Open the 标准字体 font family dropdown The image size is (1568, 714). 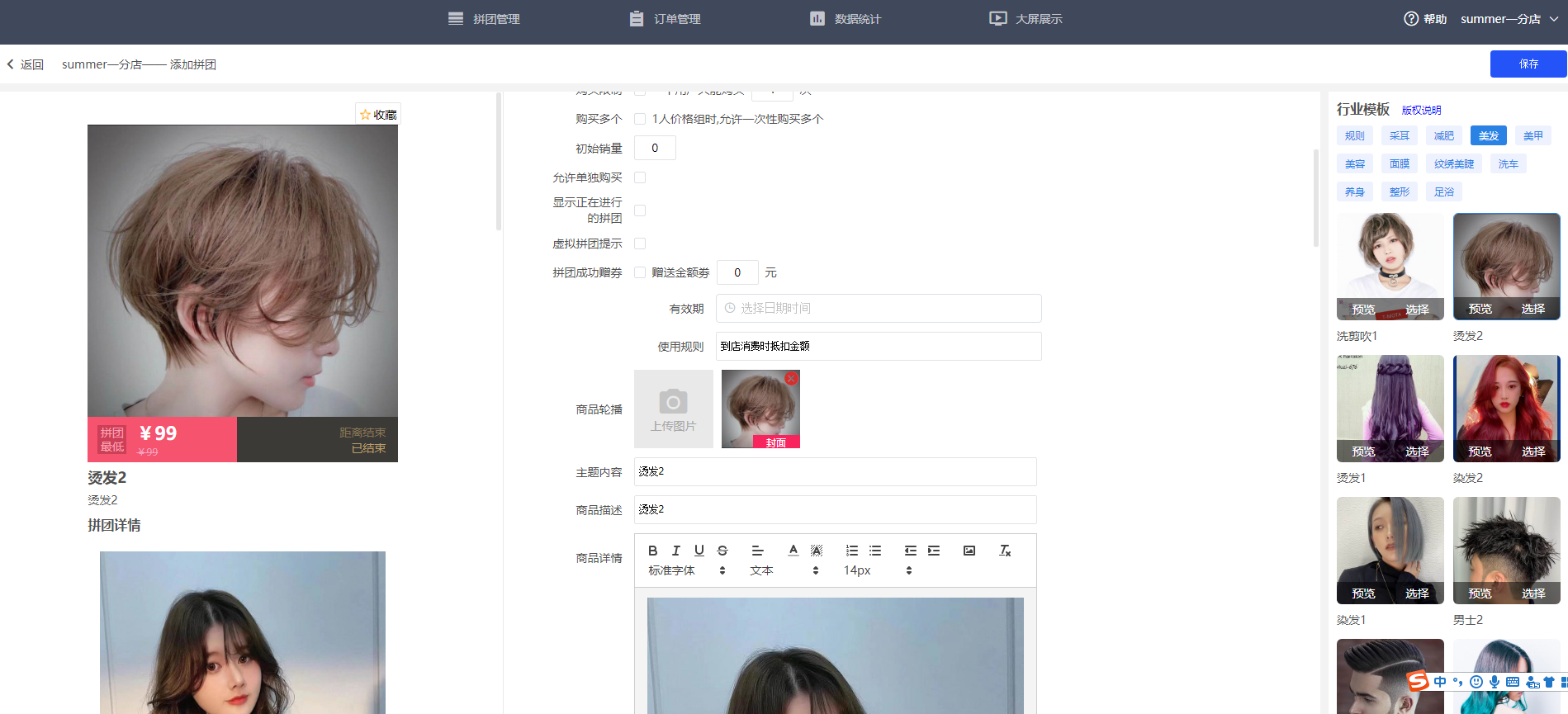pos(687,570)
